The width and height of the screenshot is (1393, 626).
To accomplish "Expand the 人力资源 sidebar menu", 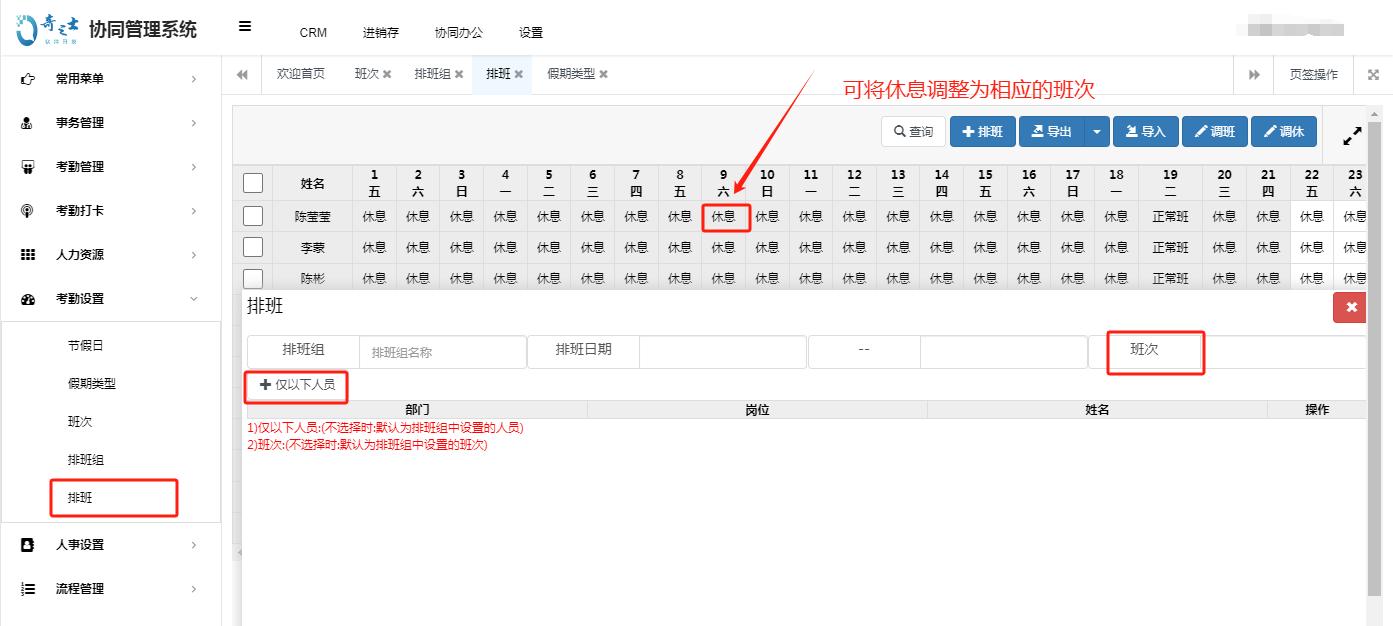I will tap(110, 255).
